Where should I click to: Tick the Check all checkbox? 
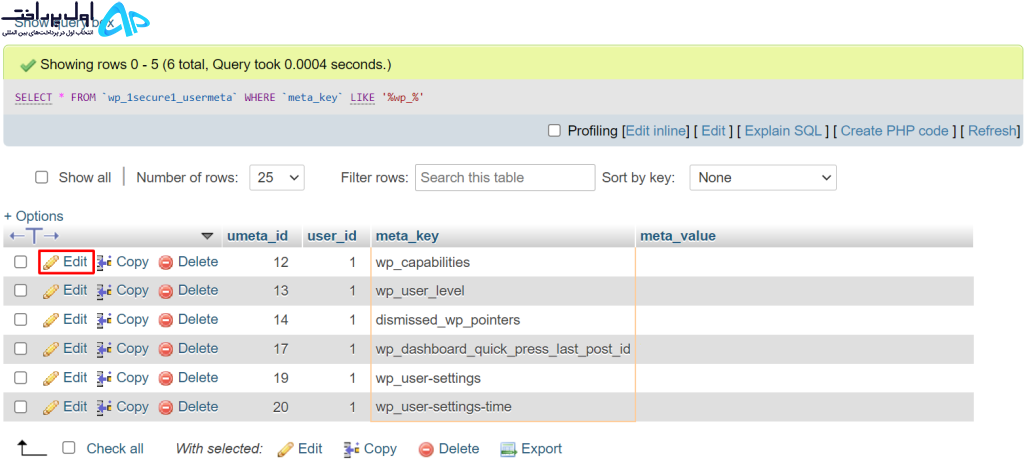[x=69, y=448]
